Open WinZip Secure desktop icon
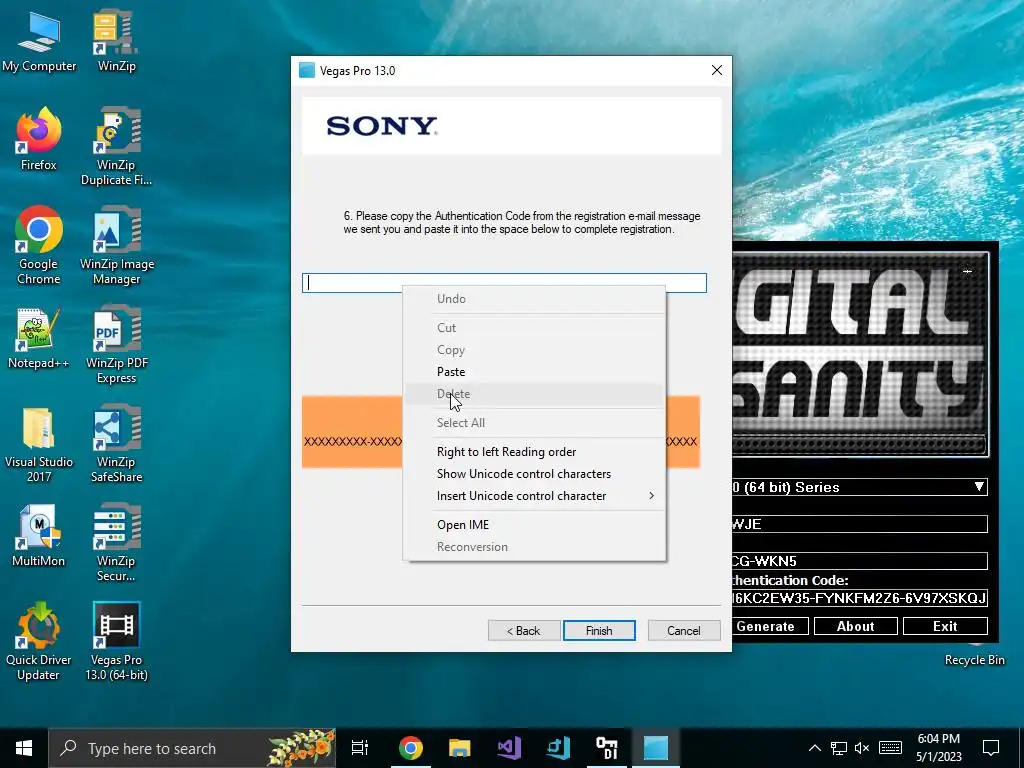The height and width of the screenshot is (768, 1024). click(x=116, y=542)
